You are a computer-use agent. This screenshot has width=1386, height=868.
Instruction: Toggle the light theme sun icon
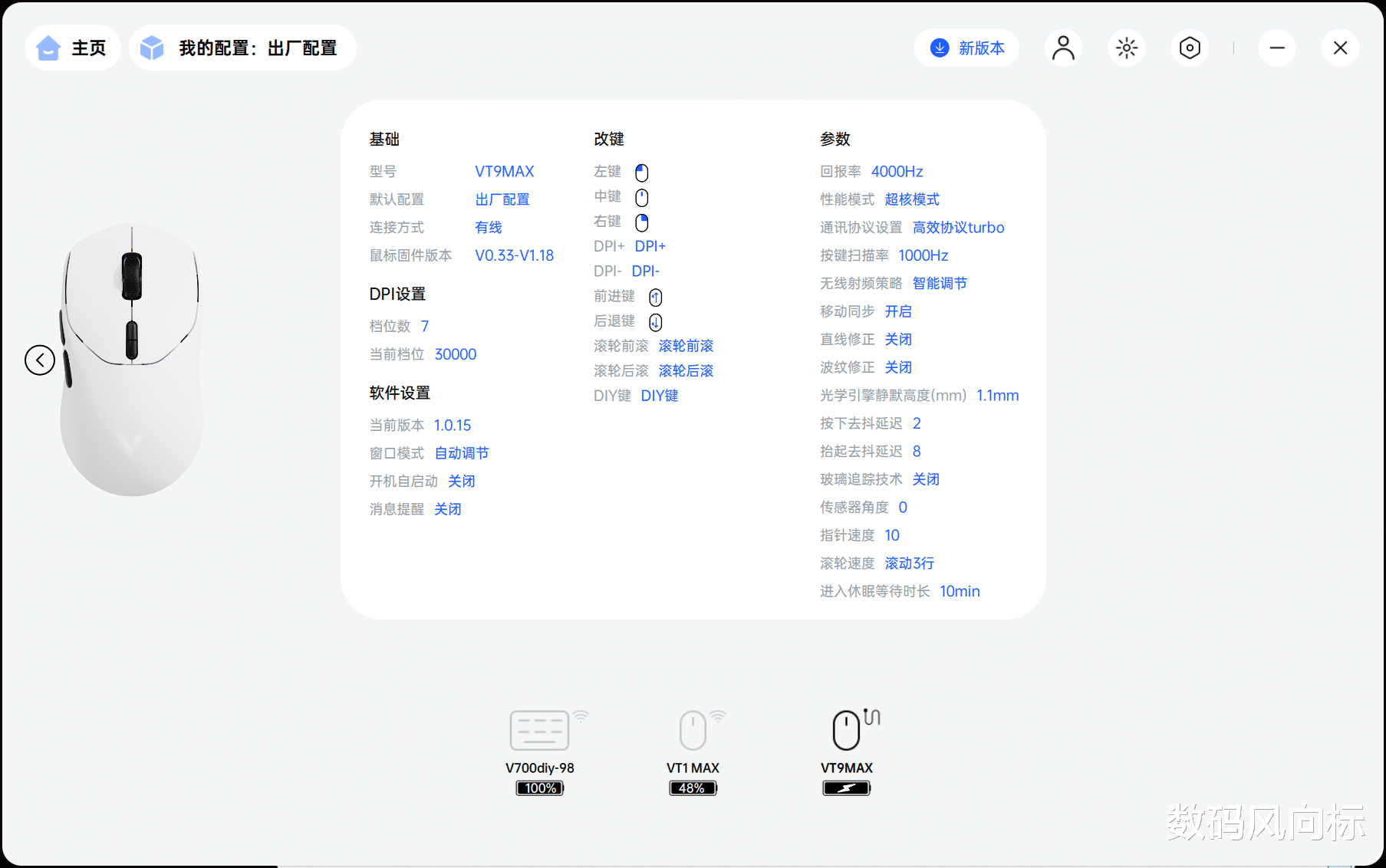tap(1127, 48)
